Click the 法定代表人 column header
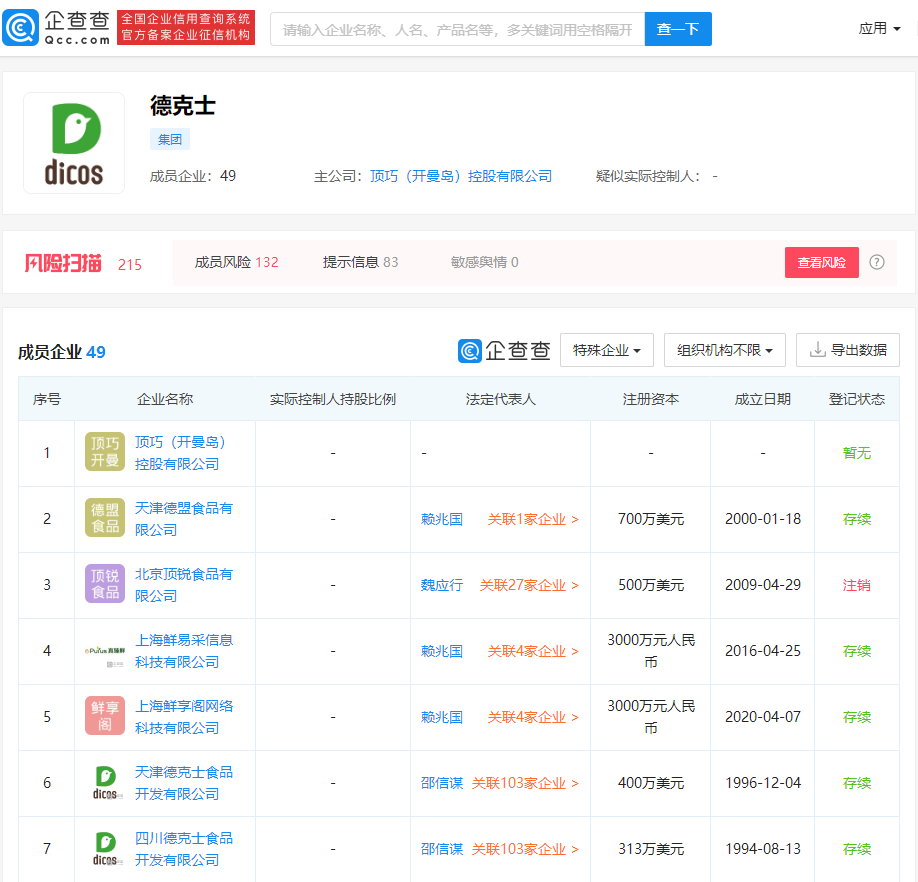This screenshot has width=918, height=882. coord(501,399)
